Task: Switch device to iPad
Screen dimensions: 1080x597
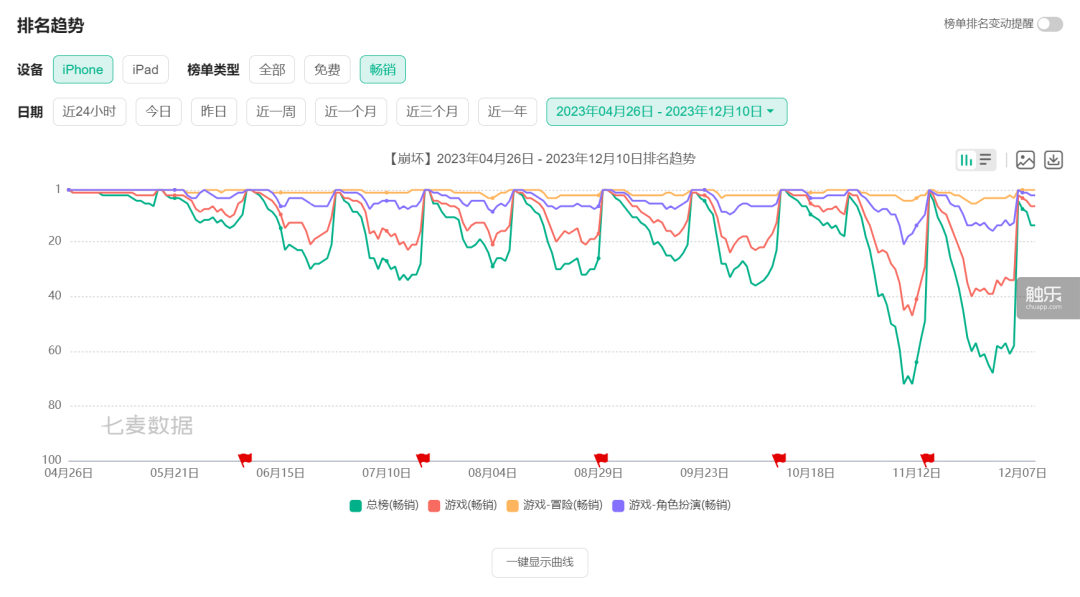Action: pyautogui.click(x=145, y=70)
